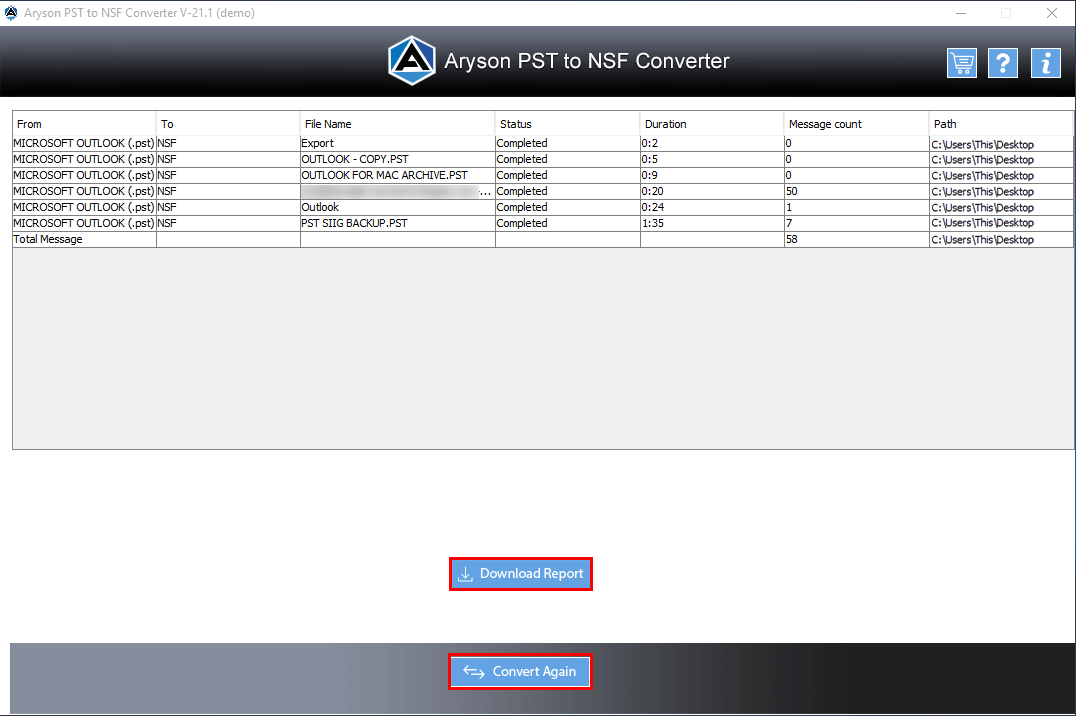Open the shopping cart purchase icon
Image resolution: width=1076 pixels, height=716 pixels.
[961, 63]
